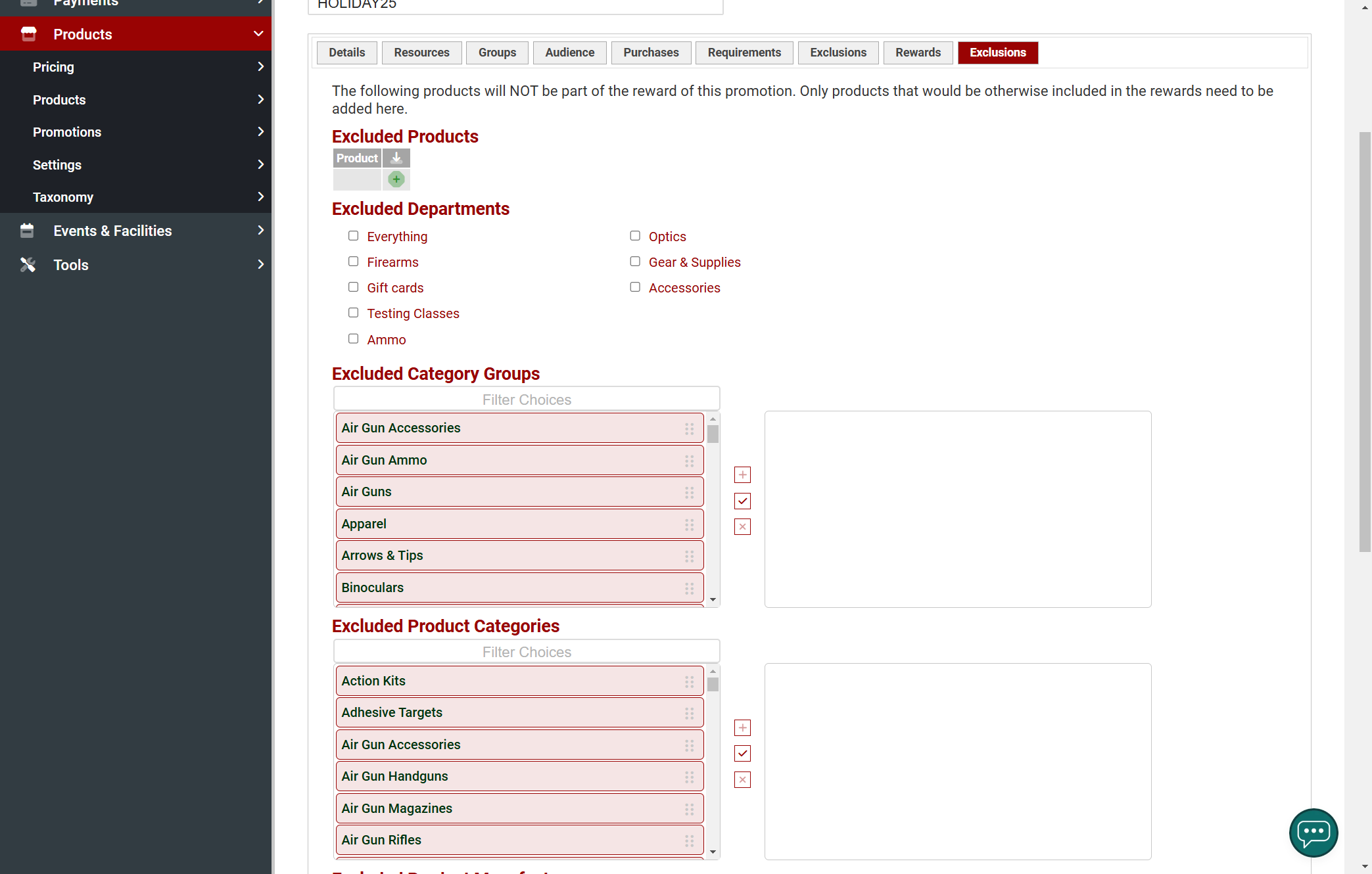The width and height of the screenshot is (1372, 874).
Task: Select Adhesive Targets in product categories list
Action: click(519, 713)
